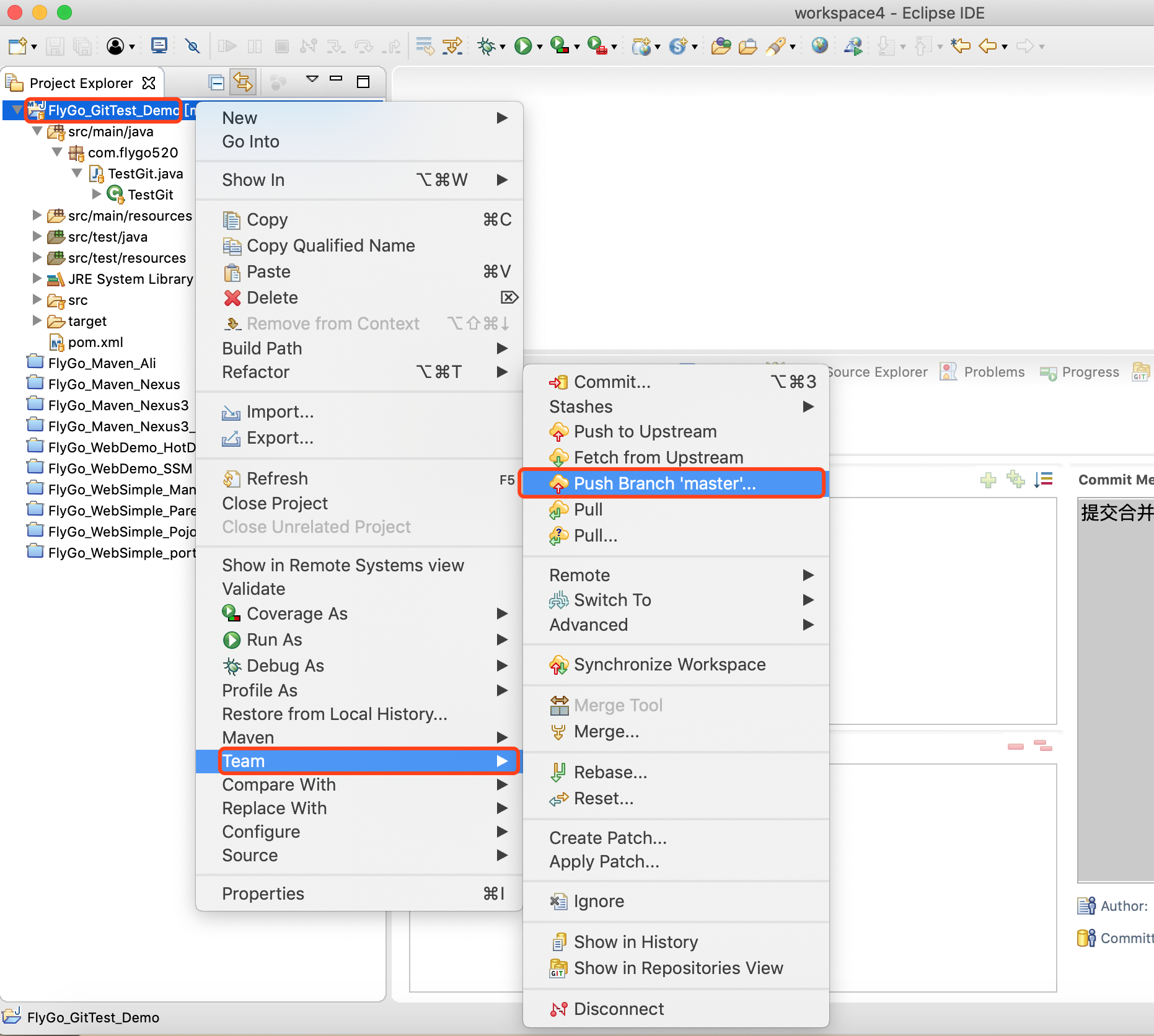Viewport: 1154px width, 1036px height.
Task: Choose Commit... from Team submenu
Action: (676, 382)
